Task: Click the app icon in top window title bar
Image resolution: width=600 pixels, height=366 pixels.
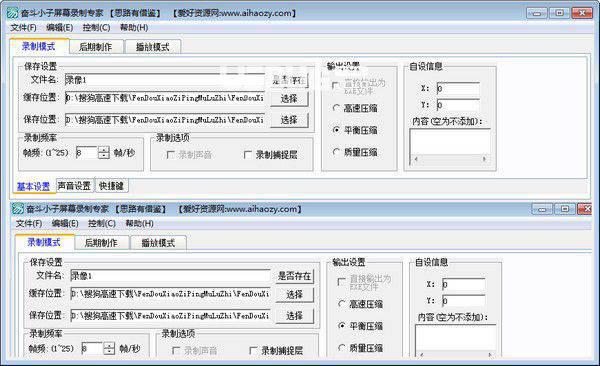Action: (12, 13)
